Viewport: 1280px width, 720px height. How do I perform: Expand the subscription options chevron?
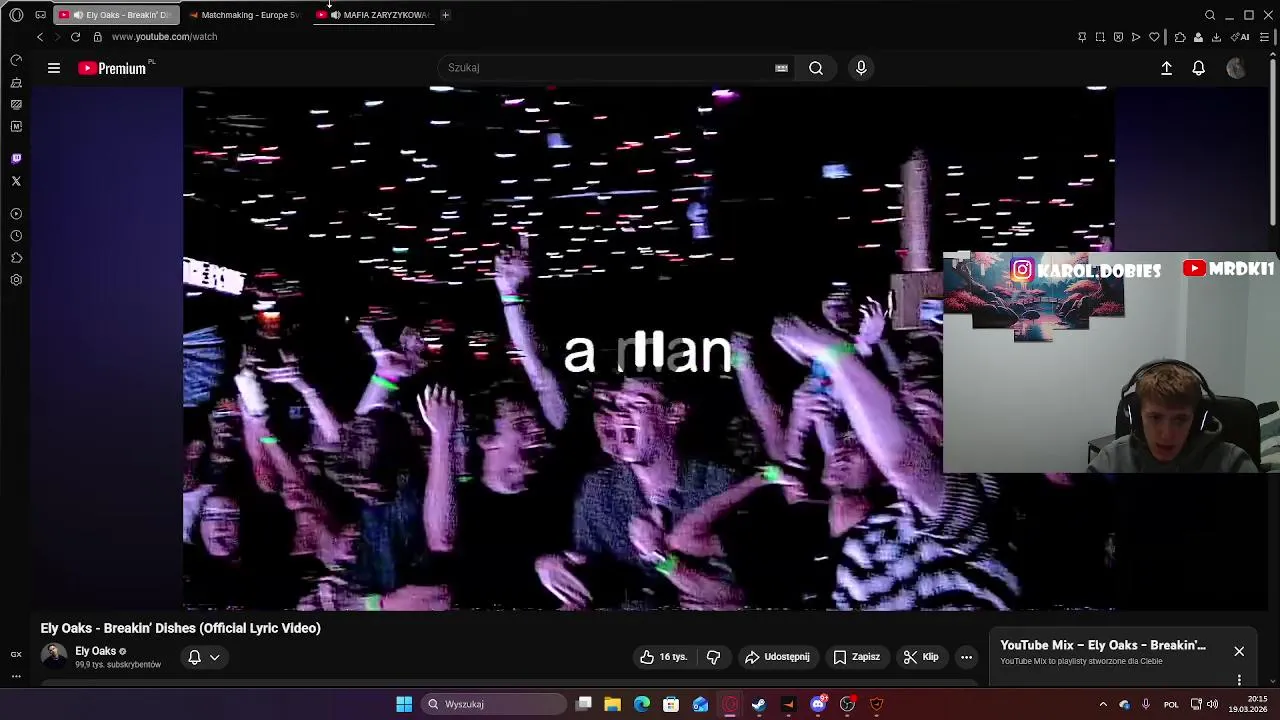[214, 657]
